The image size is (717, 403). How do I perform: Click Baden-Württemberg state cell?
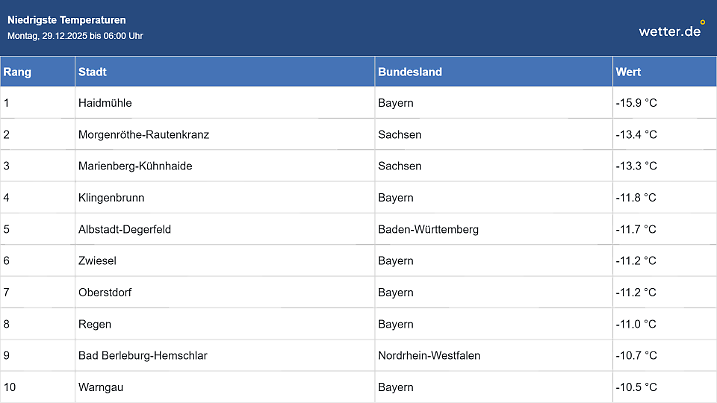(x=428, y=229)
